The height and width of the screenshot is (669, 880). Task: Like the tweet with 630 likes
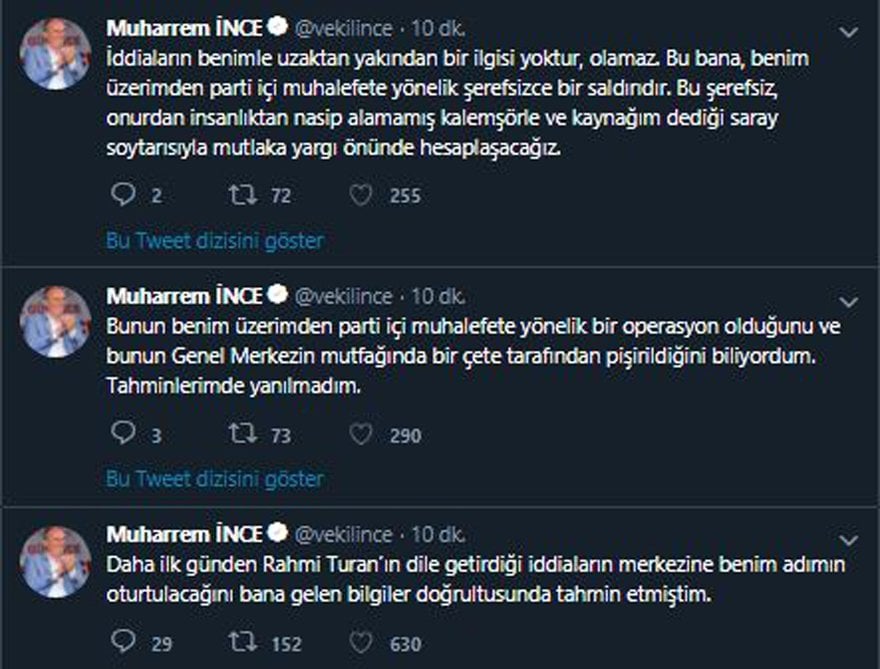pyautogui.click(x=361, y=643)
